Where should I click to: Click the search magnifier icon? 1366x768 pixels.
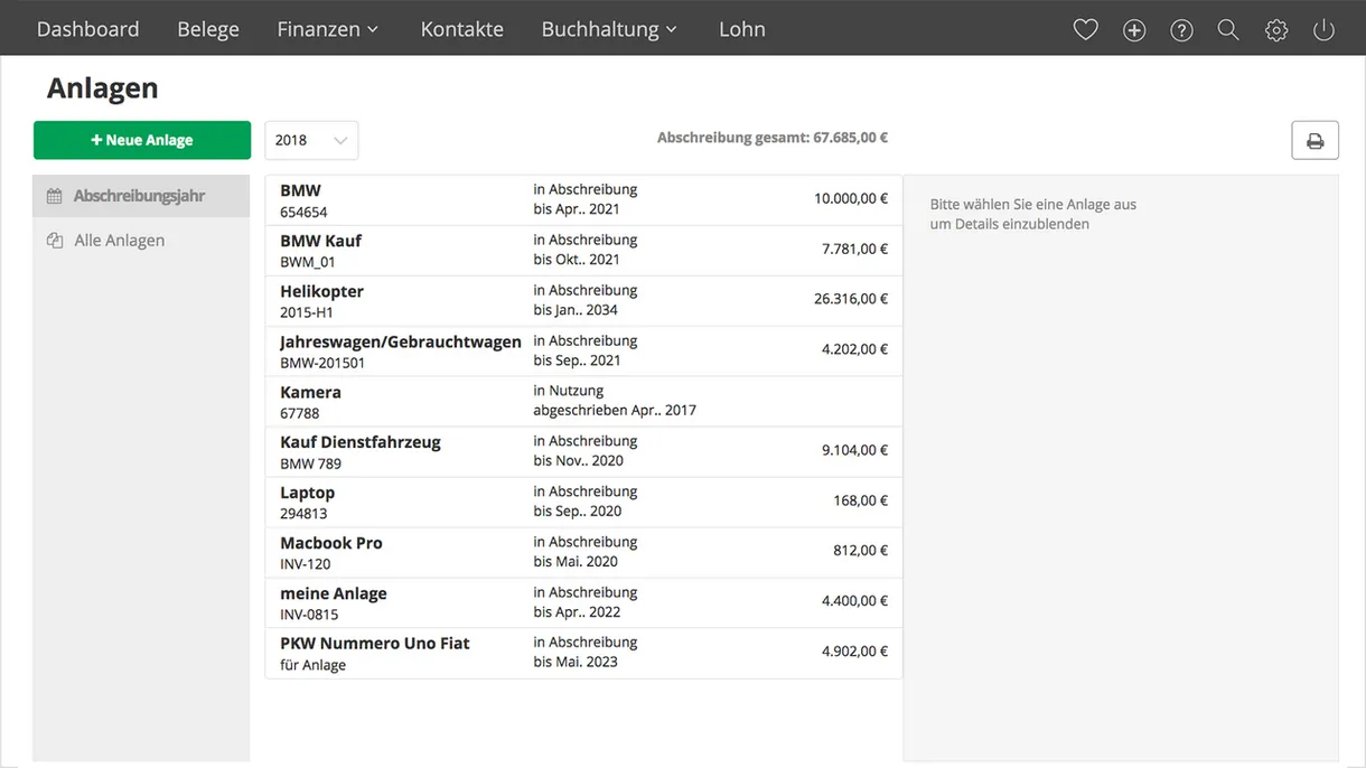(x=1228, y=30)
